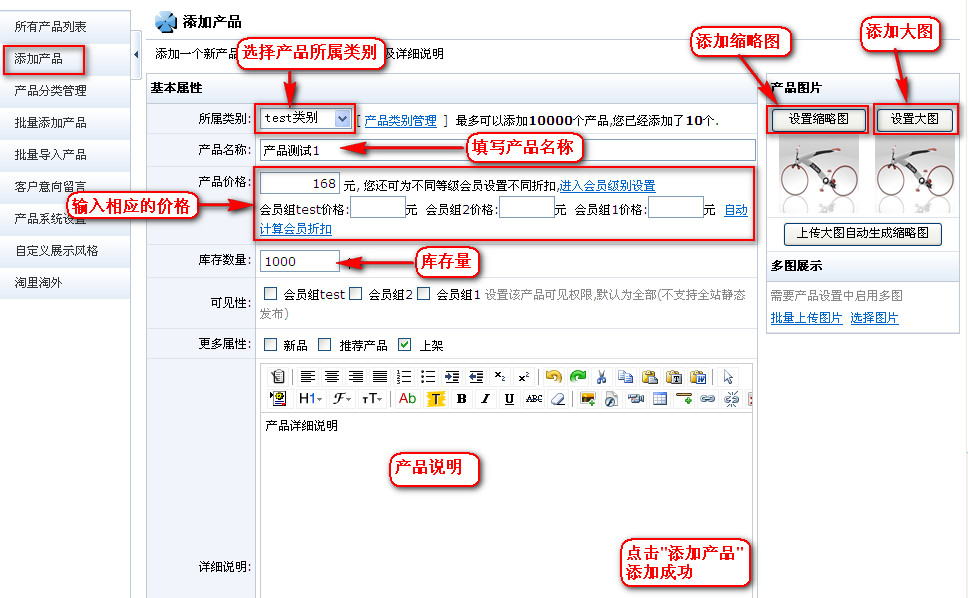968x598 pixels.
Task: Pick the text color Ab swatch
Action: point(407,399)
